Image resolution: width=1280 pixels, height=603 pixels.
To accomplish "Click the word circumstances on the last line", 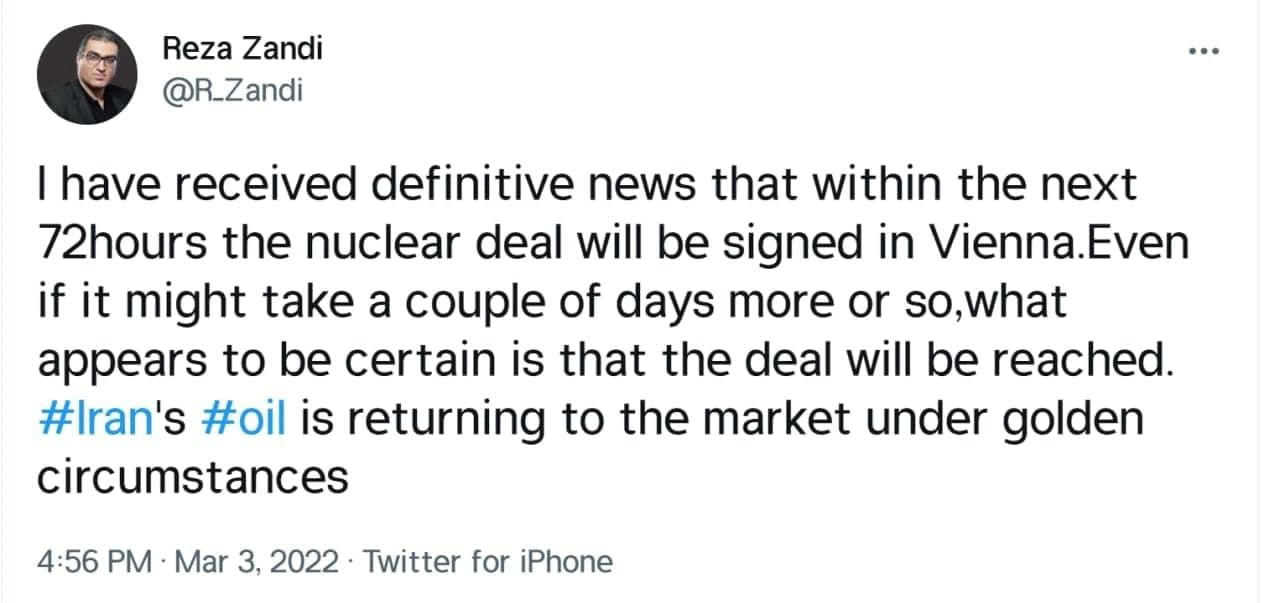I will (x=193, y=477).
